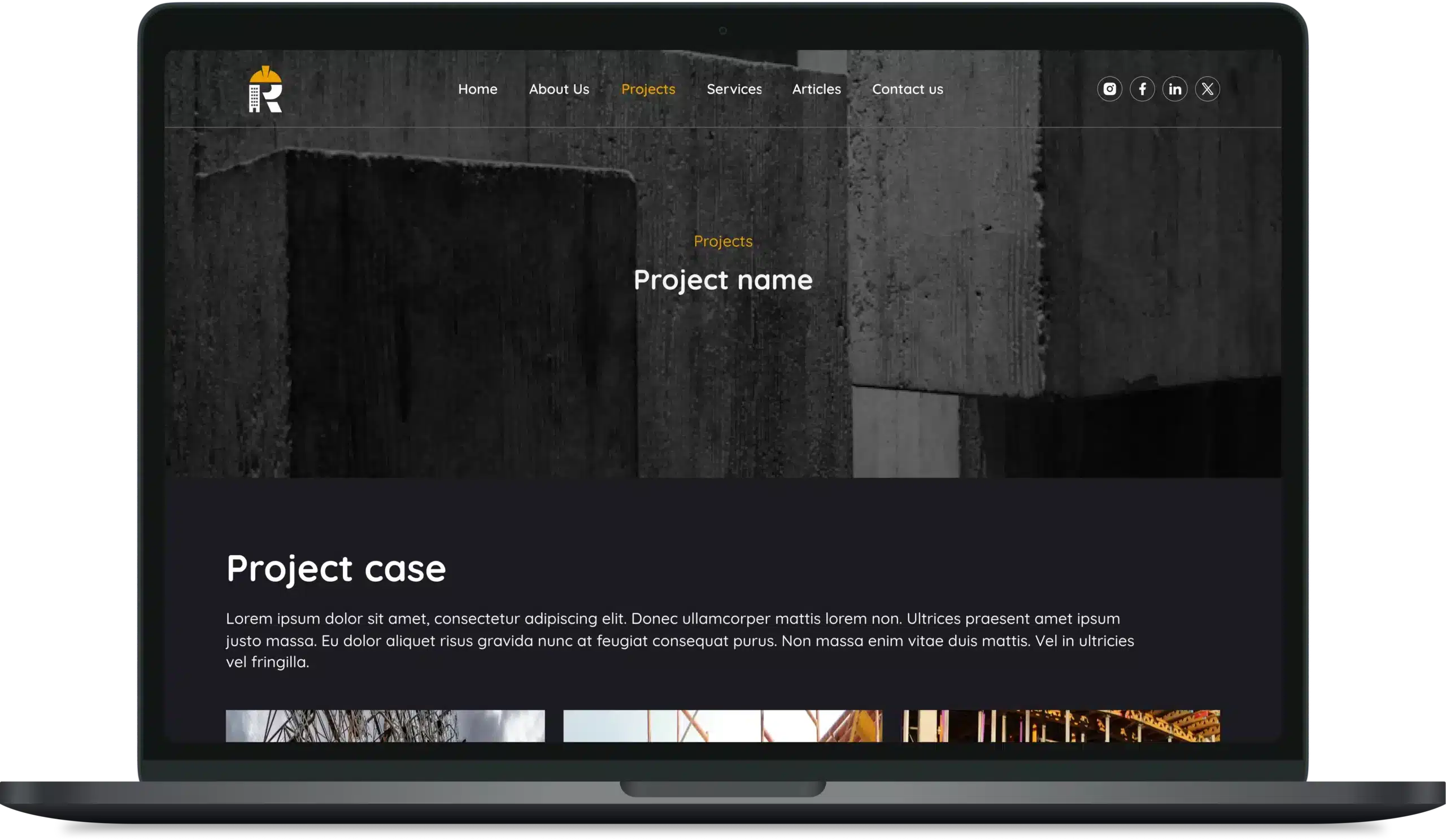Select Projects in the navbar
The width and height of the screenshot is (1446, 840).
[648, 89]
